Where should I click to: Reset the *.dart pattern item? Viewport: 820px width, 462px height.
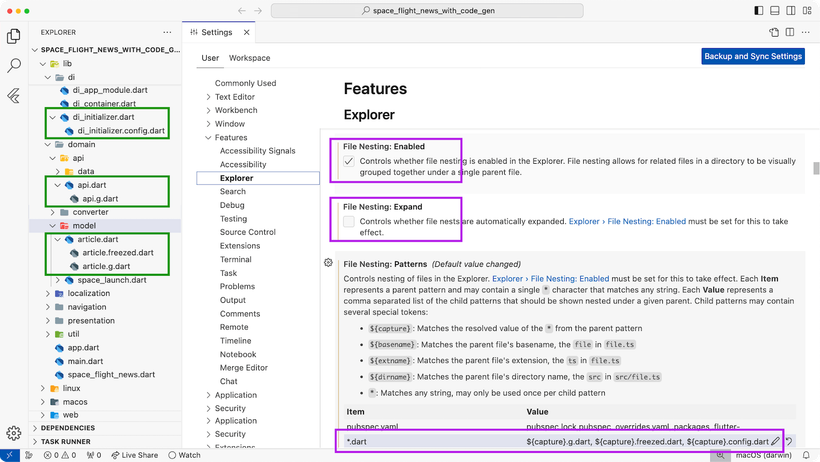pyautogui.click(x=789, y=442)
